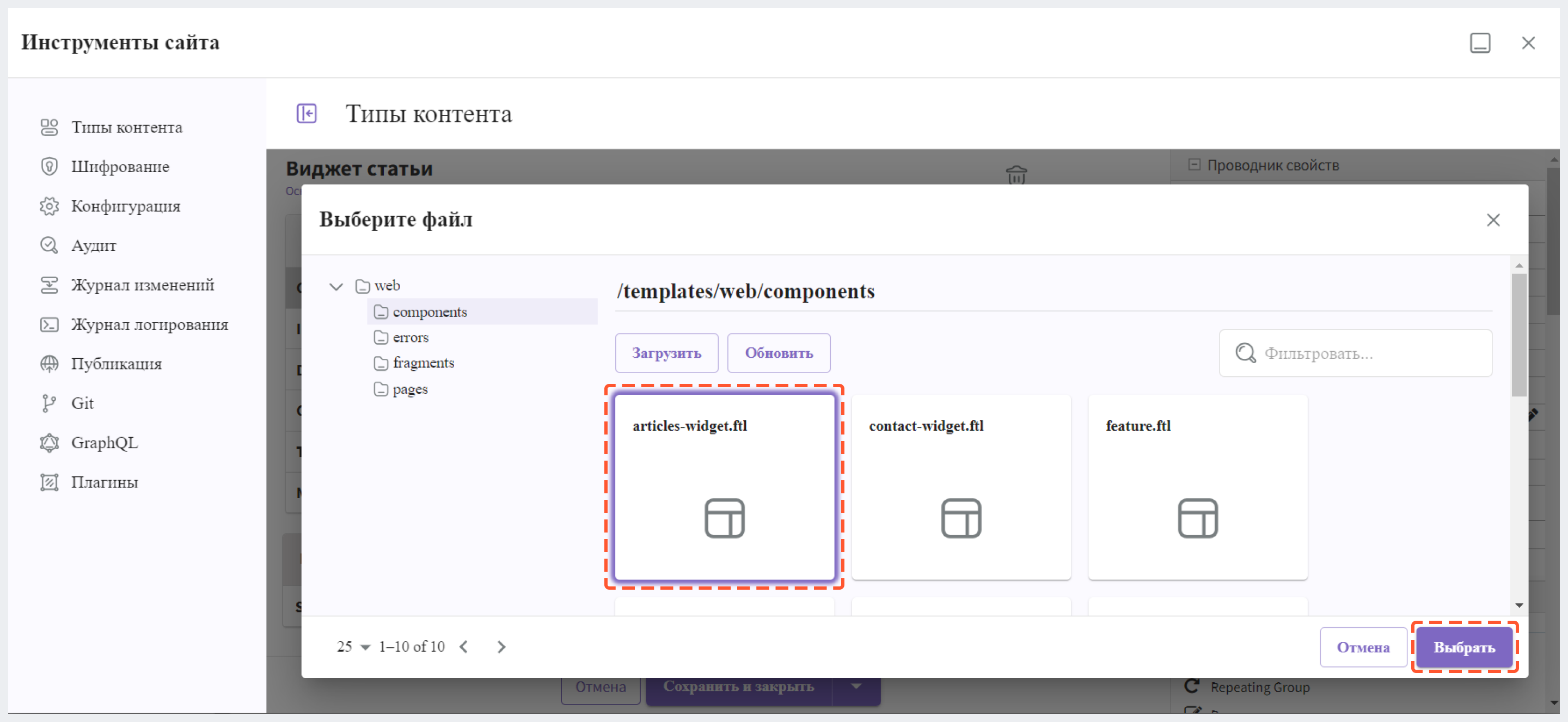The height and width of the screenshot is (722, 1568).
Task: Click the scrollbar down arrow in file list
Action: click(1518, 605)
